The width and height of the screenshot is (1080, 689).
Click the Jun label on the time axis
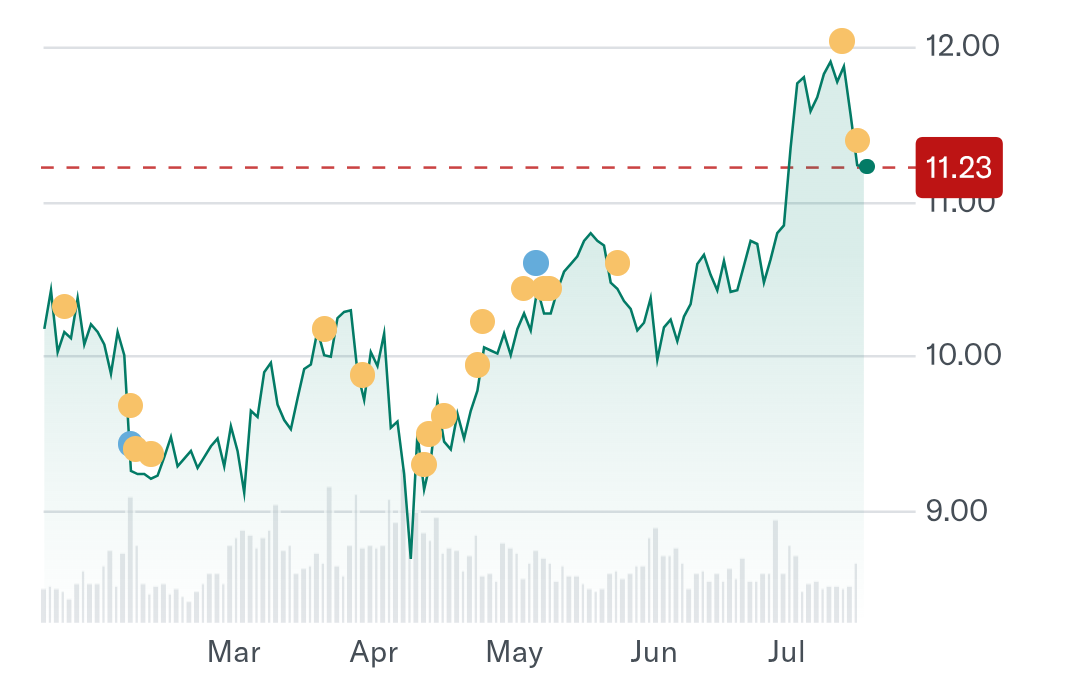(x=654, y=654)
